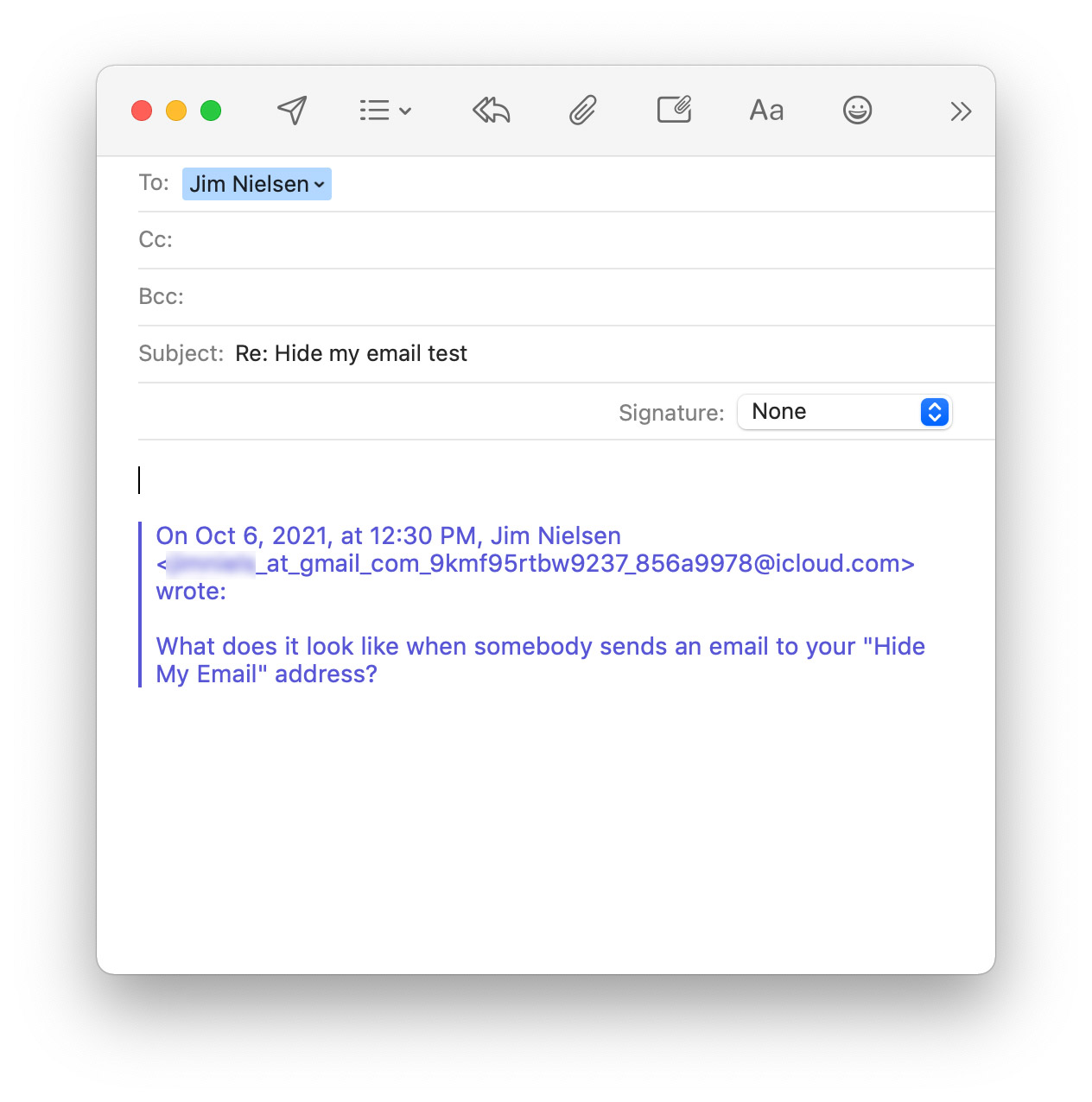This screenshot has height=1102, width=1092.
Task: Open the header fields list dropdown
Action: 385,111
